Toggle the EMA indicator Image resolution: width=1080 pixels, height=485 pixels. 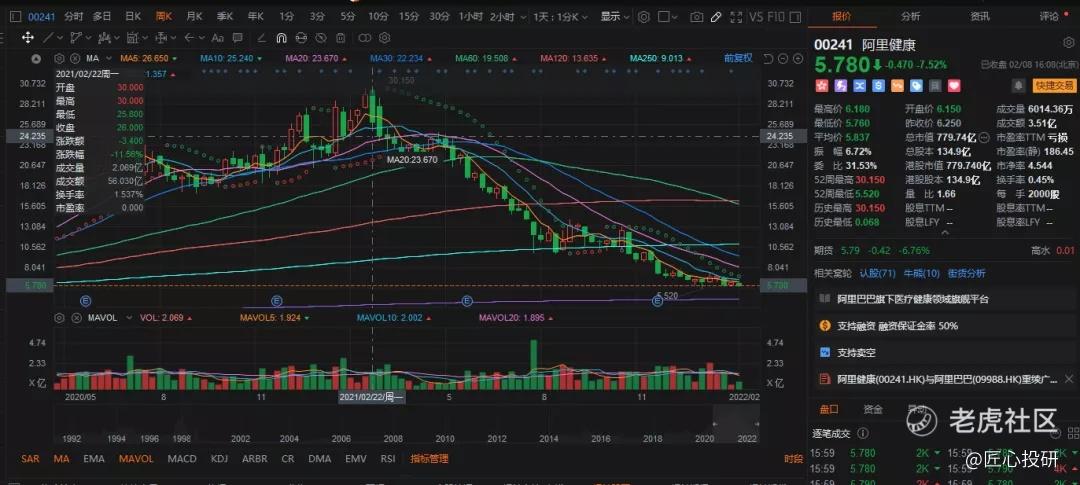tap(94, 458)
